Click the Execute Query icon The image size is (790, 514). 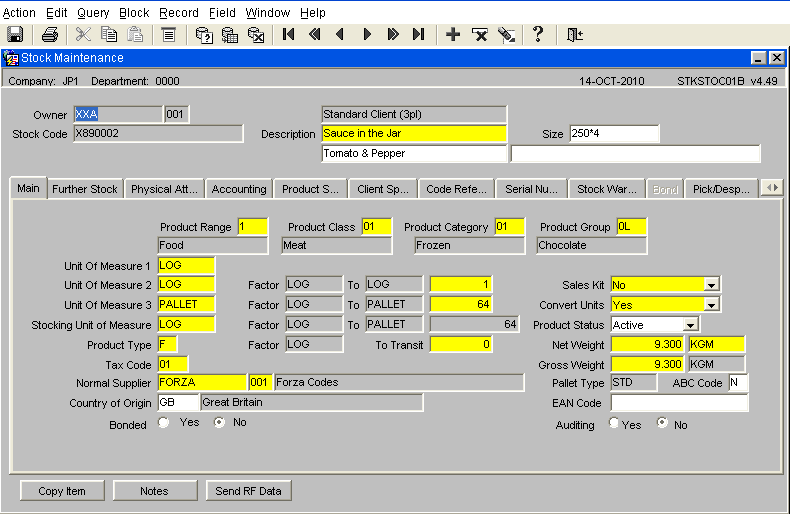pyautogui.click(x=230, y=35)
